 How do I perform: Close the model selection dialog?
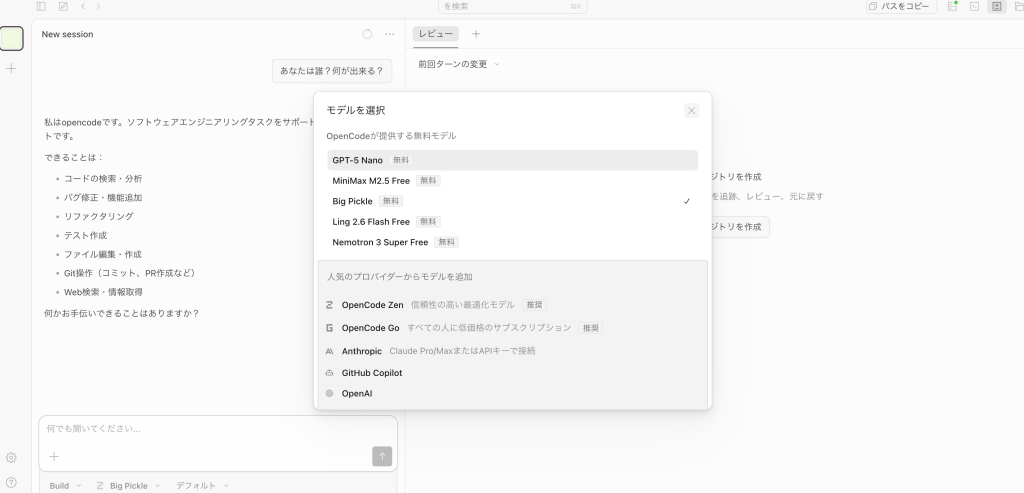(691, 110)
